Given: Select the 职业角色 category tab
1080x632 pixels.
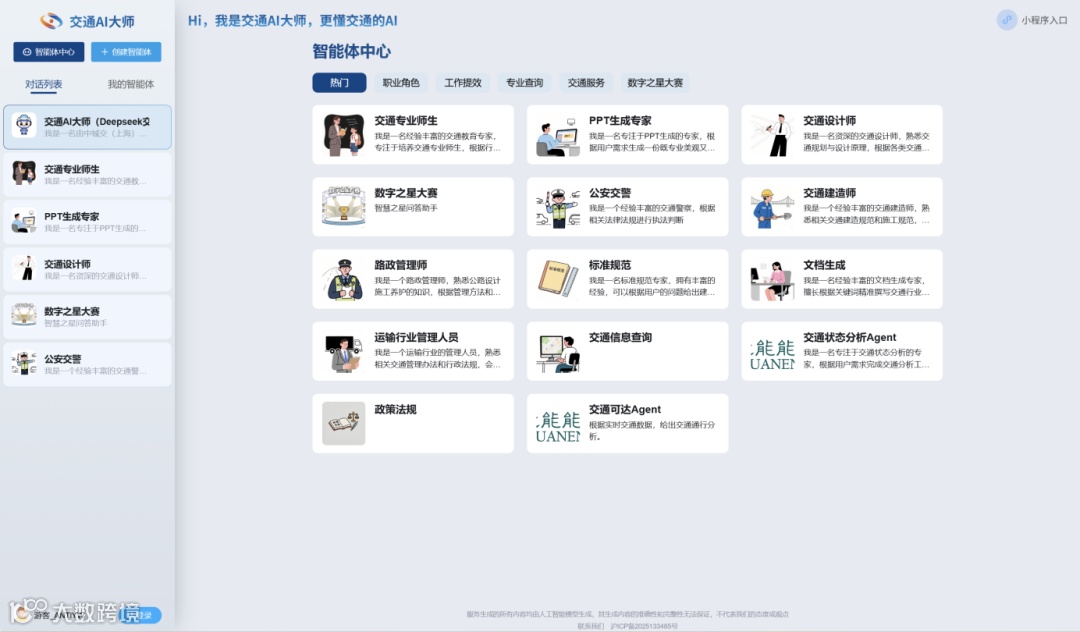Looking at the screenshot, I should pyautogui.click(x=401, y=83).
